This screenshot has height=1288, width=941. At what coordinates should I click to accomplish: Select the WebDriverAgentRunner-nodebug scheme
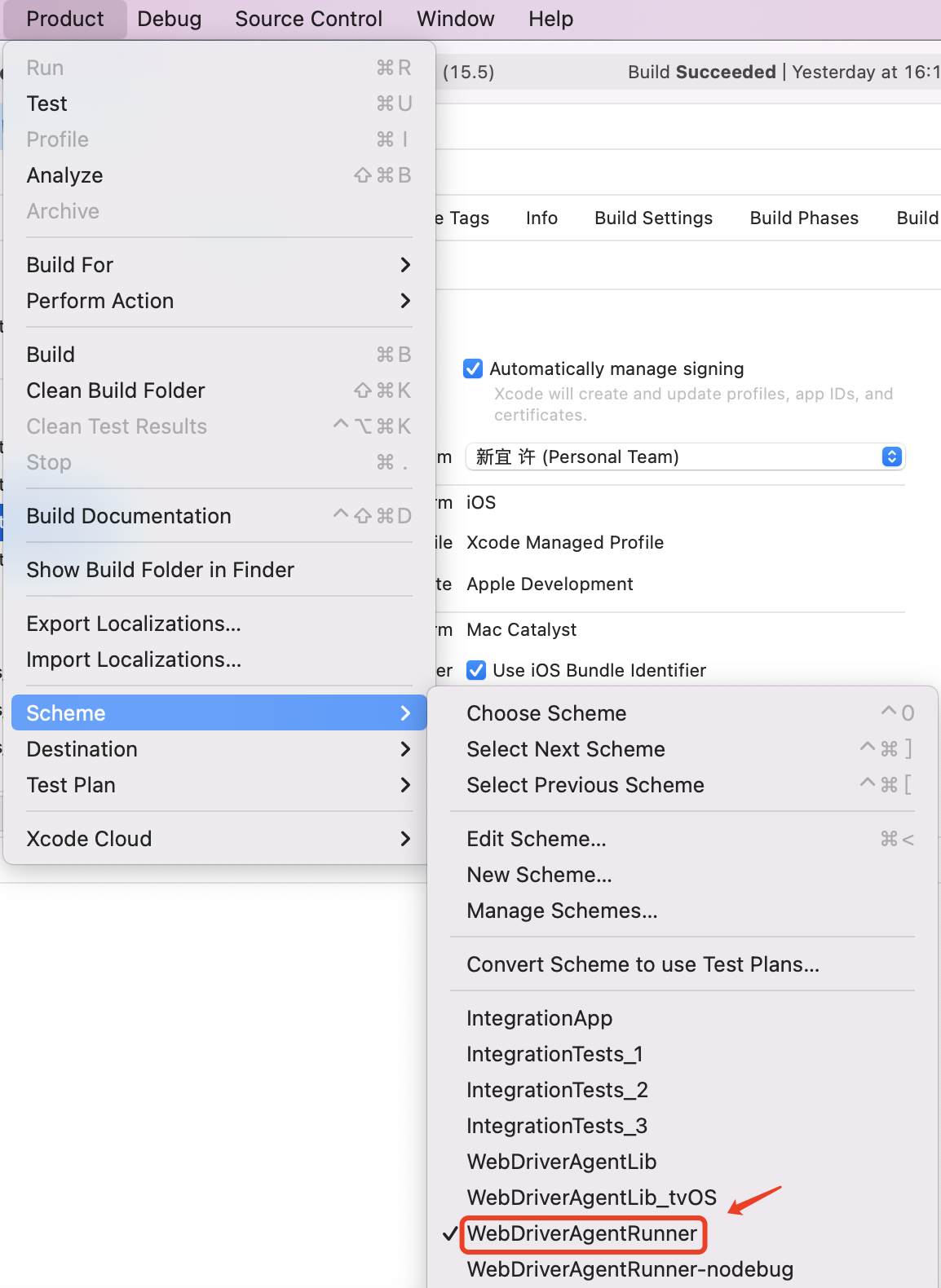point(683,1269)
